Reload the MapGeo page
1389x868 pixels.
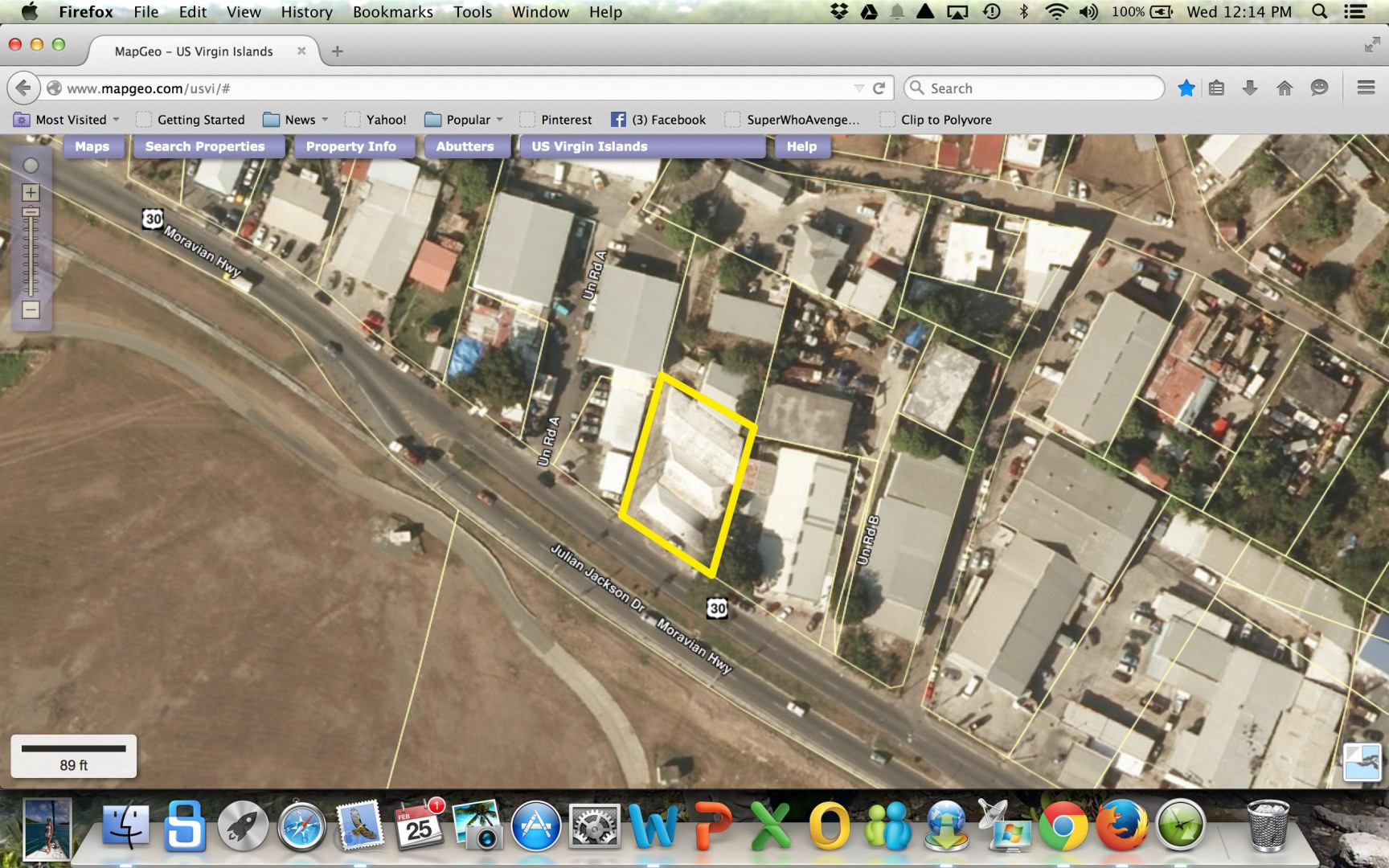879,88
